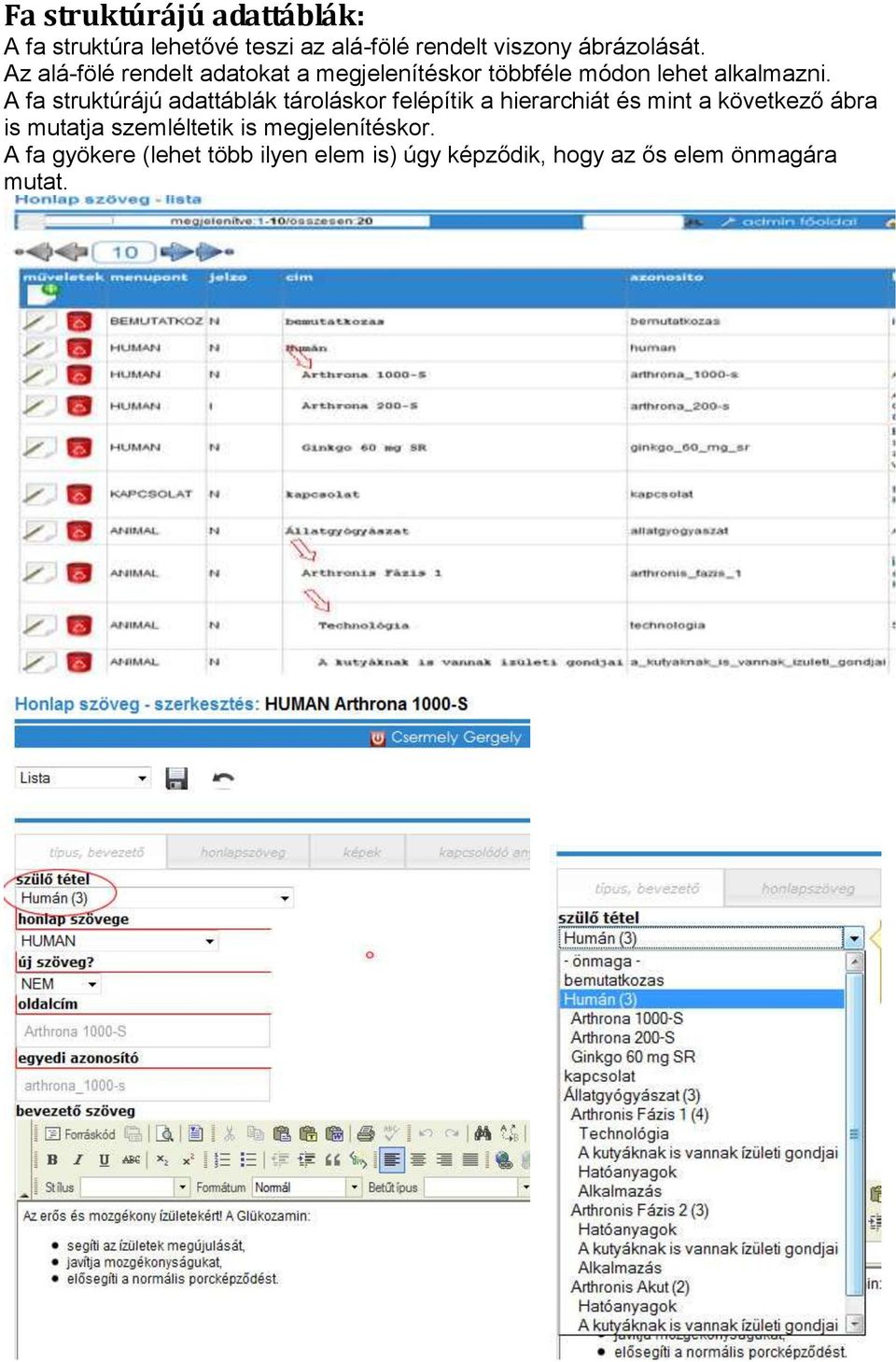Delete the Technológia row using the red icon
896x1362 pixels.
click(79, 625)
